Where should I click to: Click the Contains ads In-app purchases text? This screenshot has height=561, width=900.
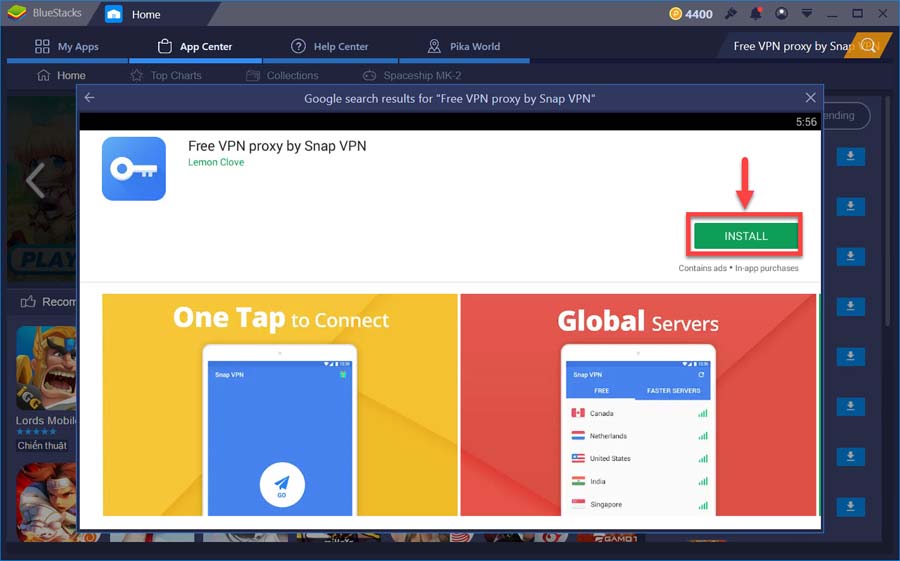click(738, 268)
